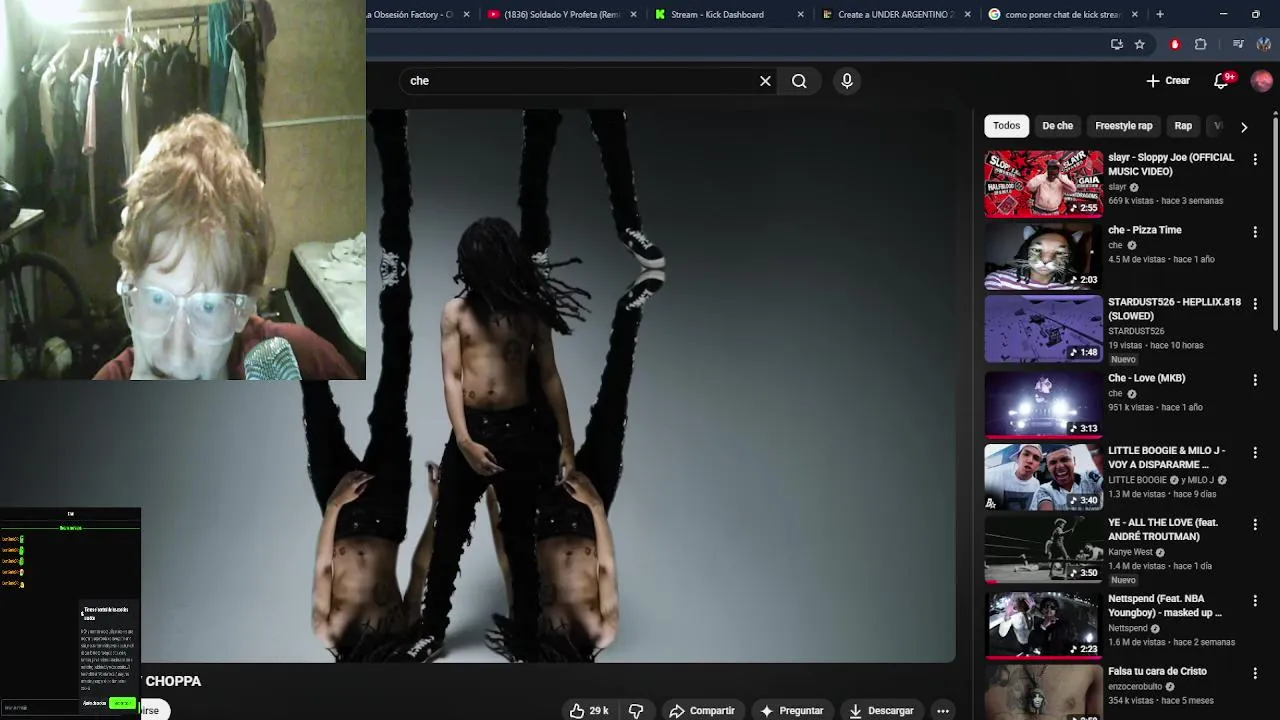Click the magnifier search button

point(799,81)
